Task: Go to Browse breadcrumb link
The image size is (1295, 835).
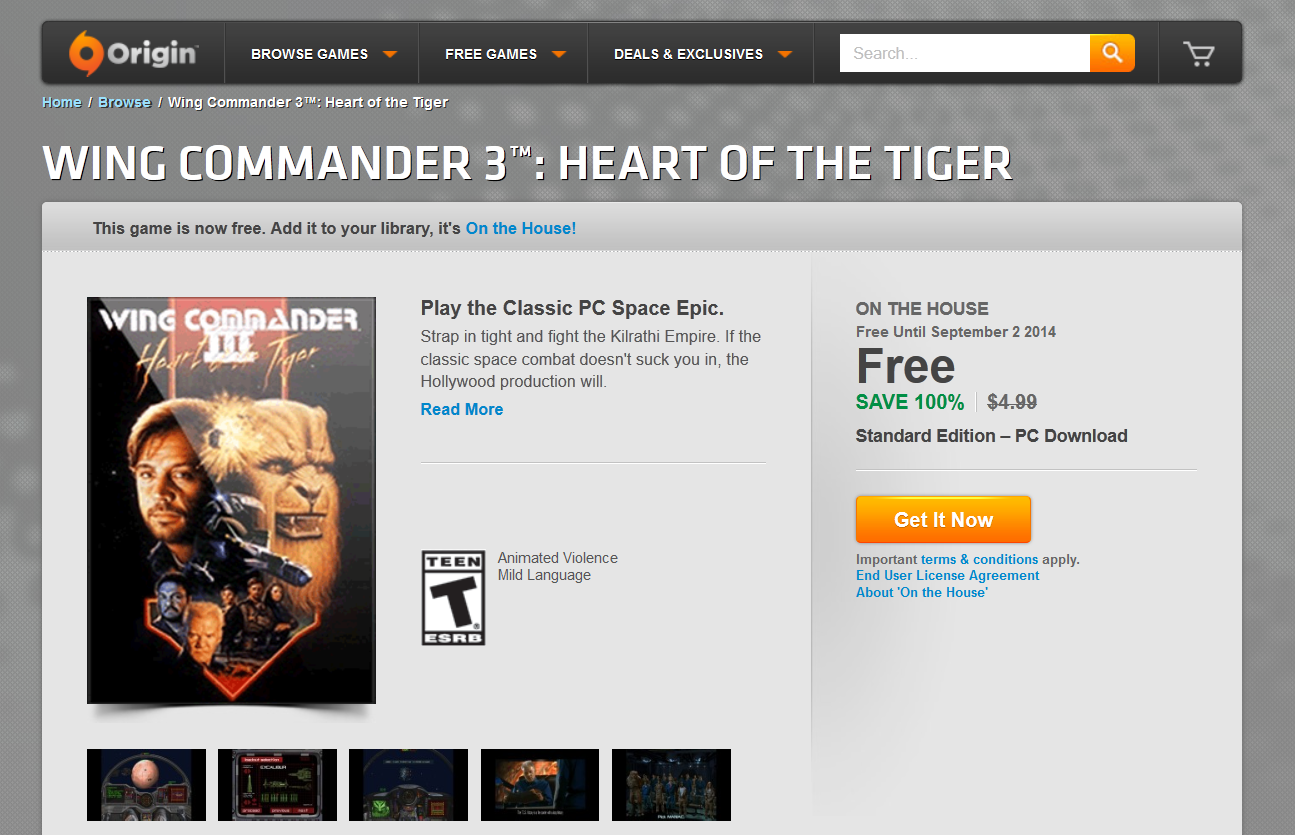Action: click(x=124, y=102)
